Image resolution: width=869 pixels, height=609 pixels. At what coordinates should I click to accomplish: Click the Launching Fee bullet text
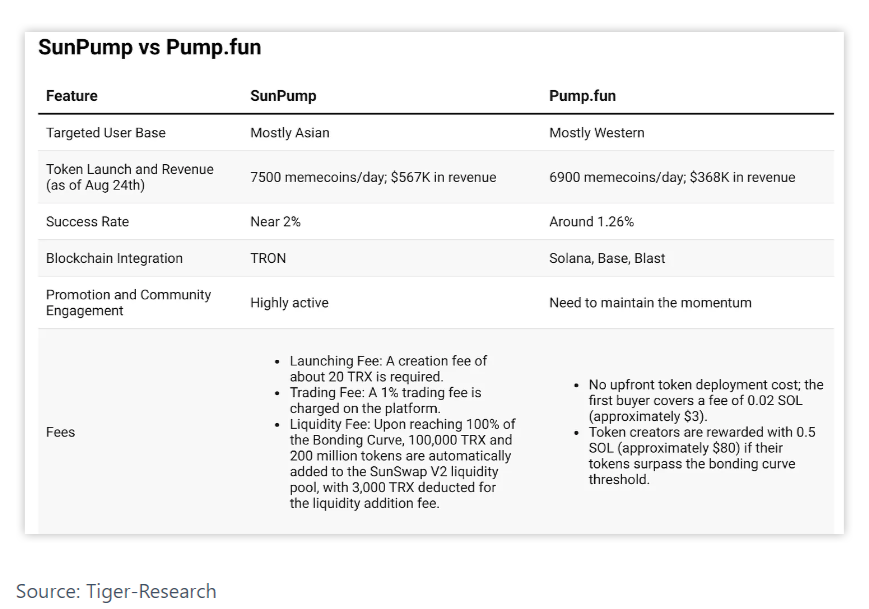pyautogui.click(x=388, y=369)
